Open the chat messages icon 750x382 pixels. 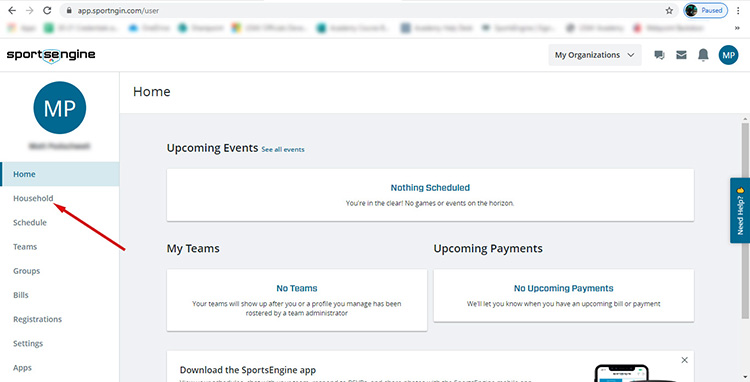click(x=659, y=55)
